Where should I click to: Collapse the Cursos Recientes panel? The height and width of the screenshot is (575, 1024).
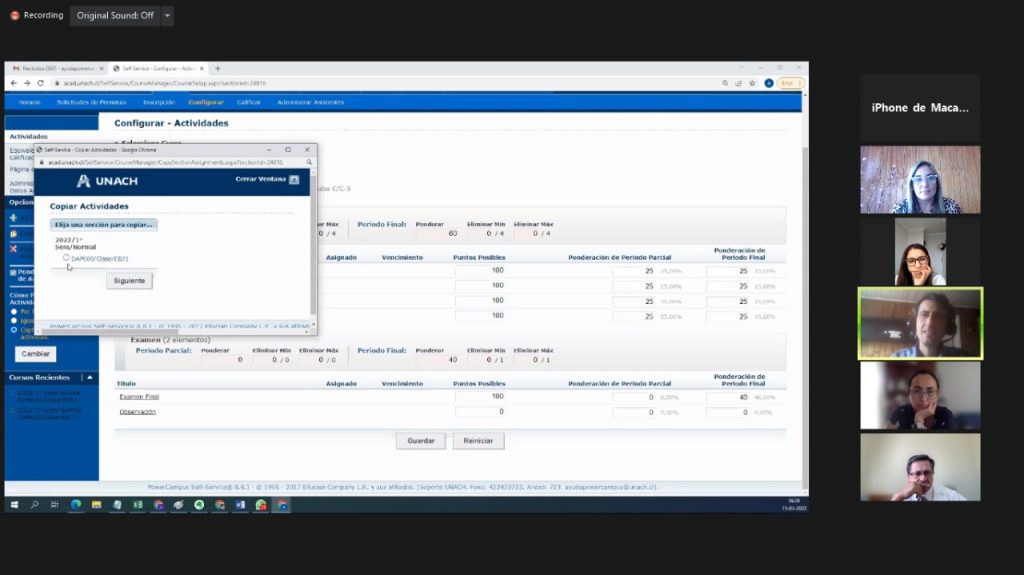click(x=90, y=378)
